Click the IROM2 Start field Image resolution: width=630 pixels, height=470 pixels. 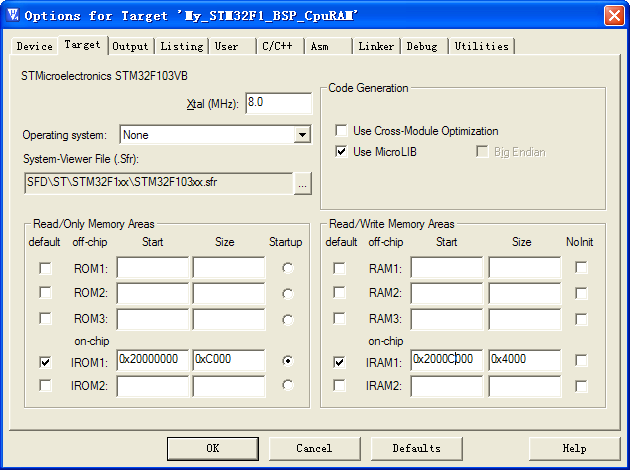(x=153, y=386)
